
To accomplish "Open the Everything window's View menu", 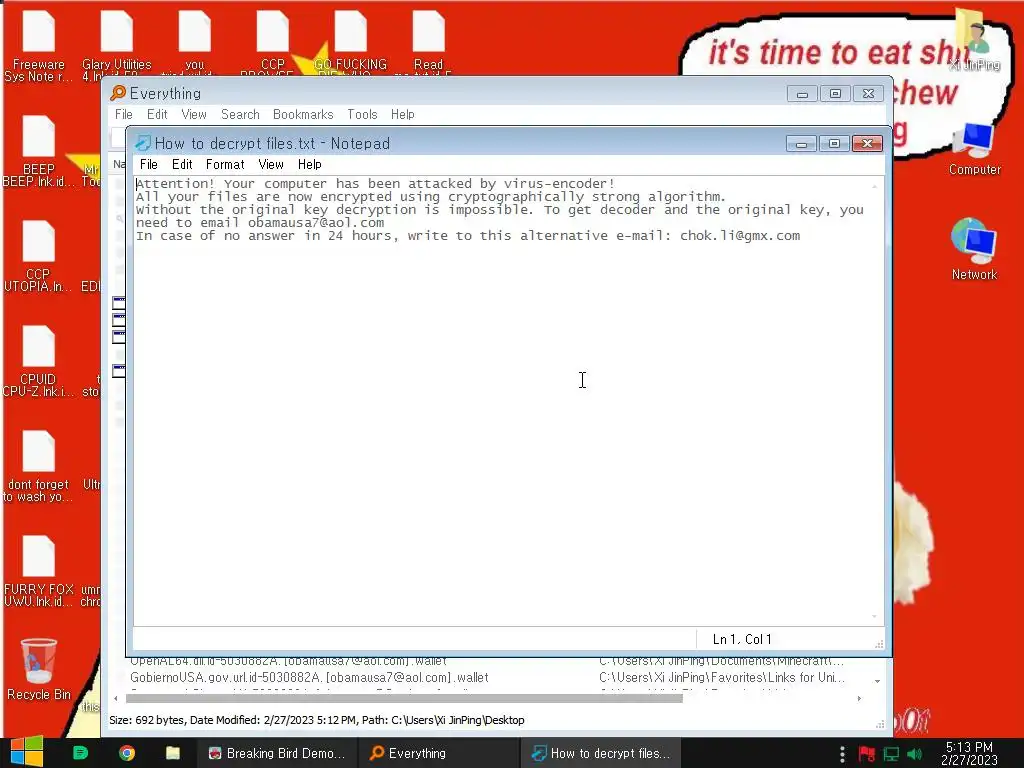I will (194, 114).
